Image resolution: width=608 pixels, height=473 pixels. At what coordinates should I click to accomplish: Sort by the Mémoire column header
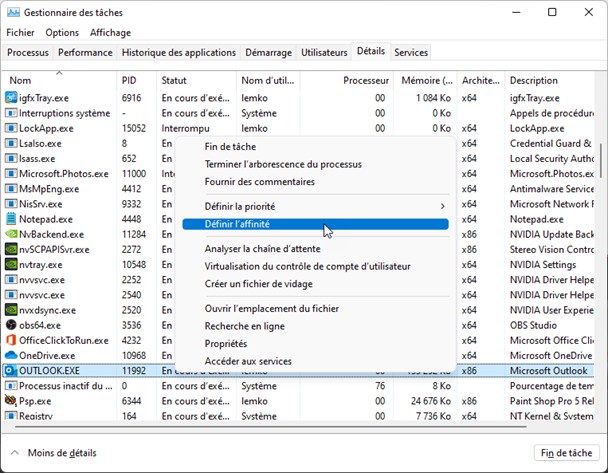coord(427,80)
